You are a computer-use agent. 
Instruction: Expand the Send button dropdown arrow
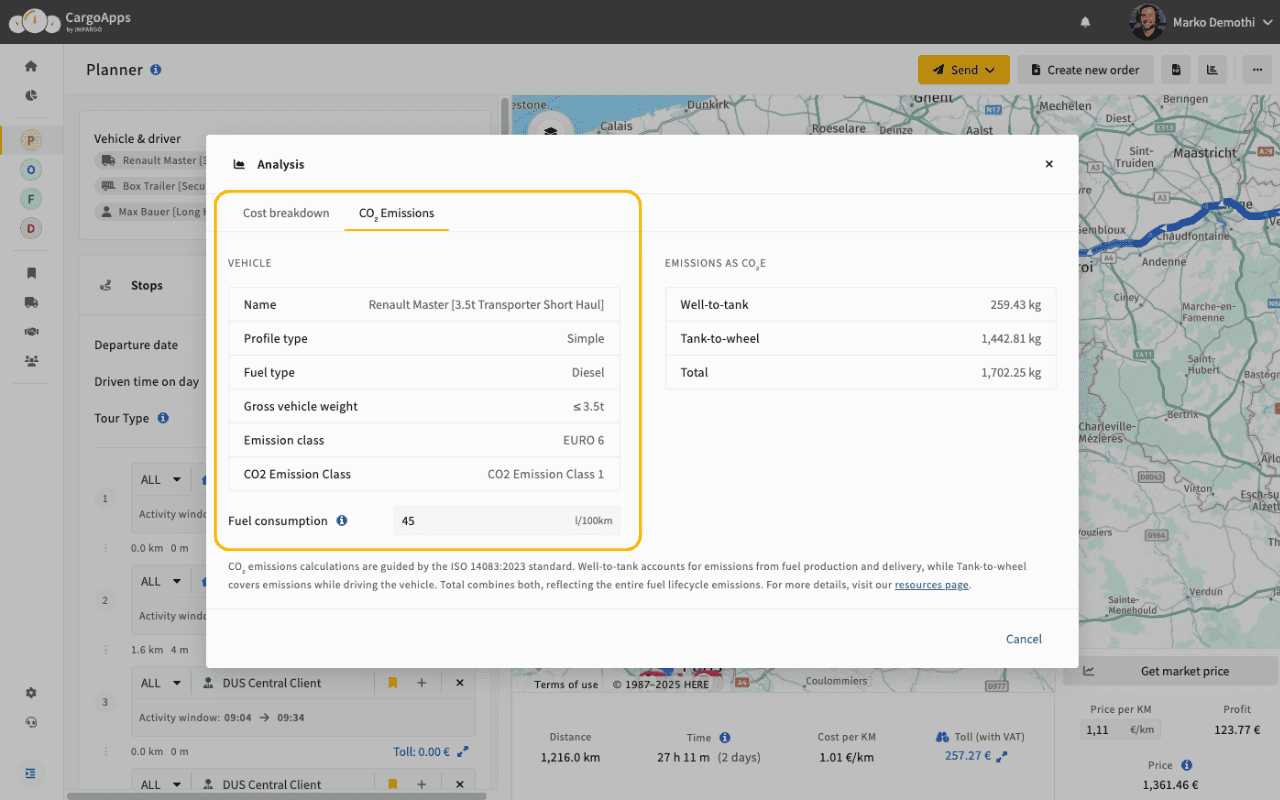click(991, 69)
